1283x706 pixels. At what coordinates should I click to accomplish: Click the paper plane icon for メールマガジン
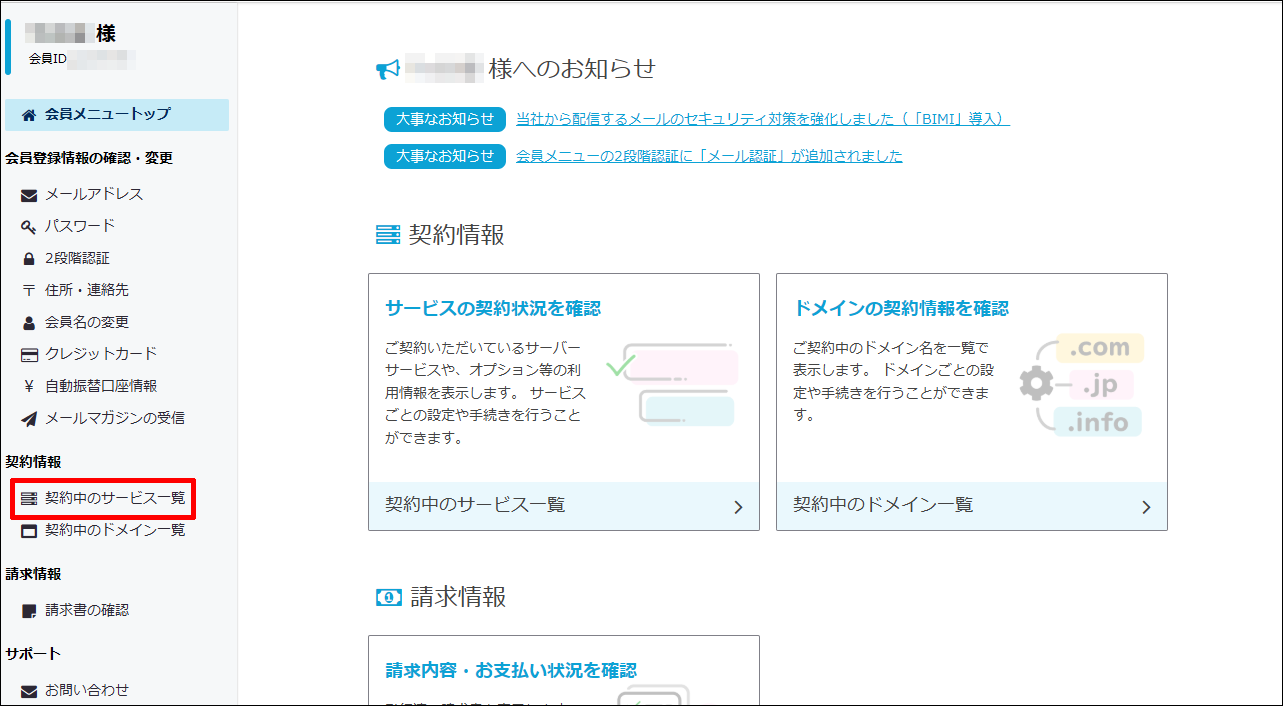29,418
